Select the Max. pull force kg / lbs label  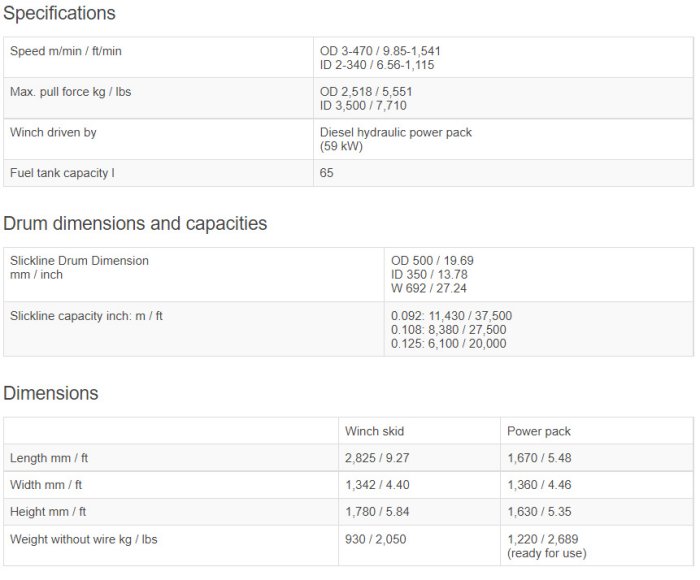[70, 92]
